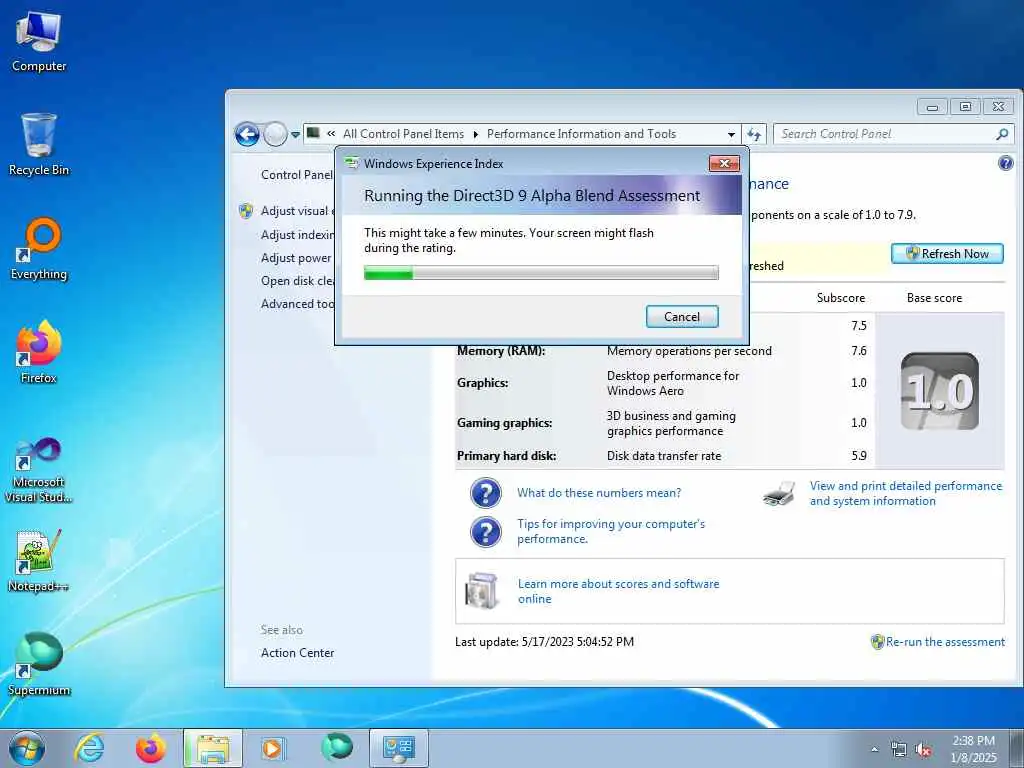Click the help icon beside What do these numbers mean
This screenshot has width=1024, height=768.
(x=485, y=493)
